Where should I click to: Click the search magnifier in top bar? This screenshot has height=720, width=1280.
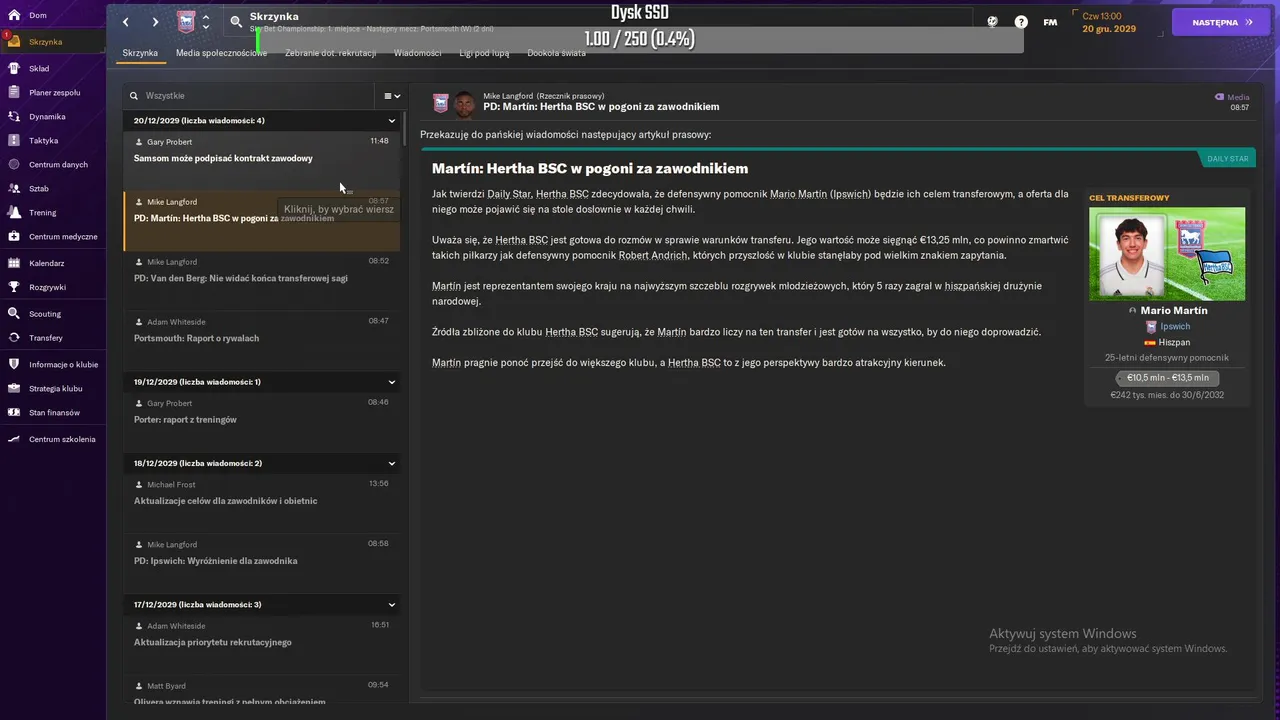[x=236, y=21]
